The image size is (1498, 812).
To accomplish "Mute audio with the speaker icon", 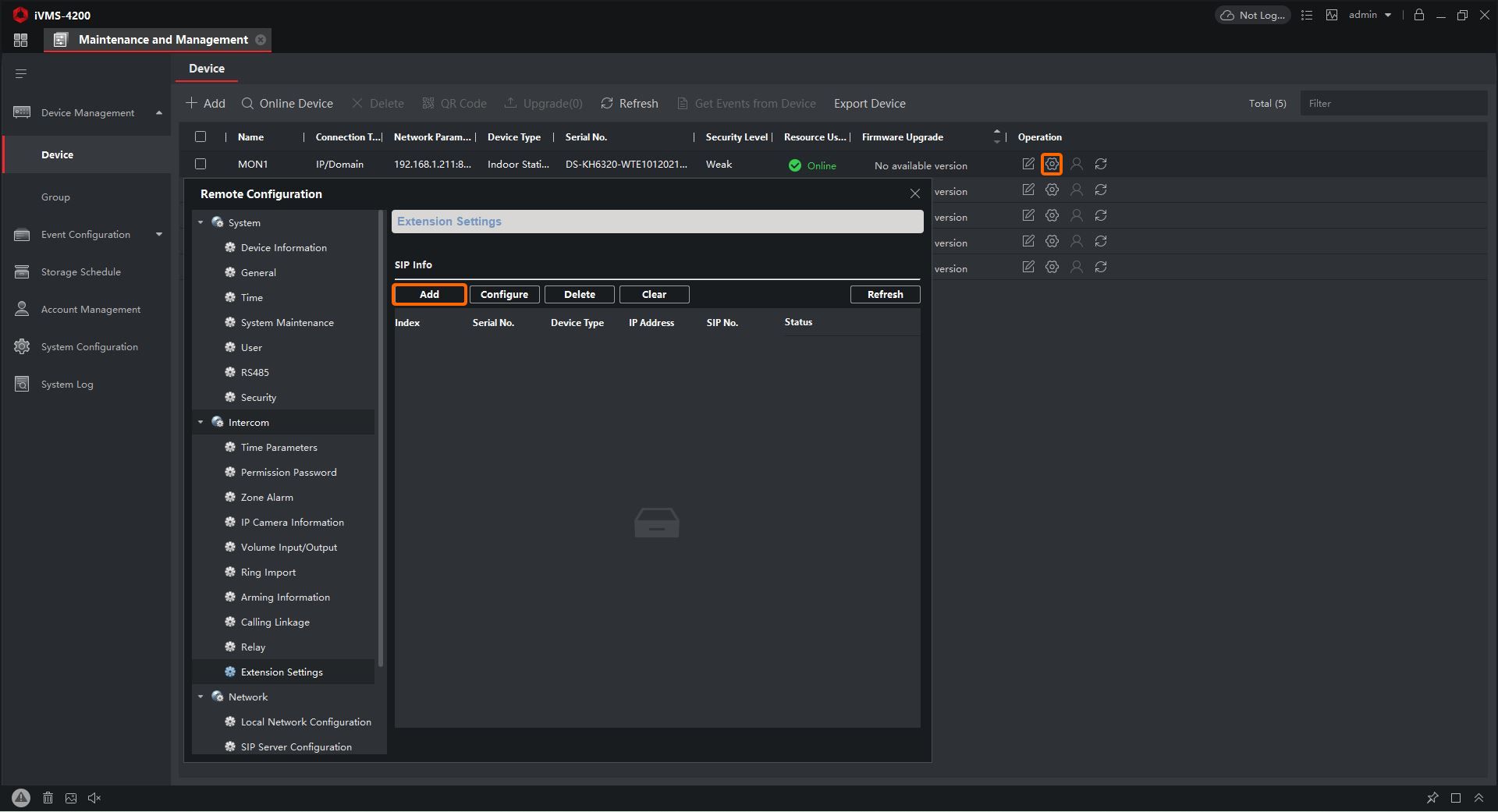I will tap(94, 798).
